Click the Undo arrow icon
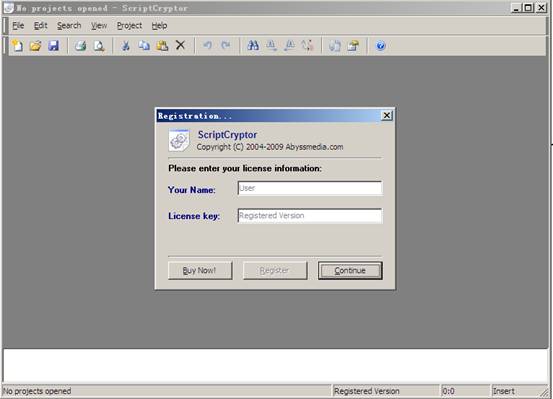Viewport: 553px width, 399px height. 208,46
